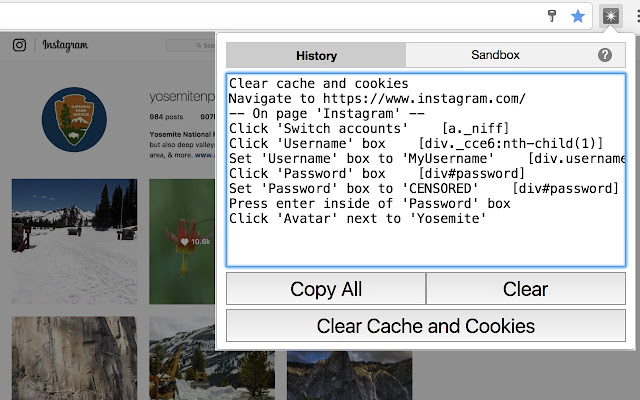
Task: Click the extension icon in the browser toolbar
Action: [611, 16]
